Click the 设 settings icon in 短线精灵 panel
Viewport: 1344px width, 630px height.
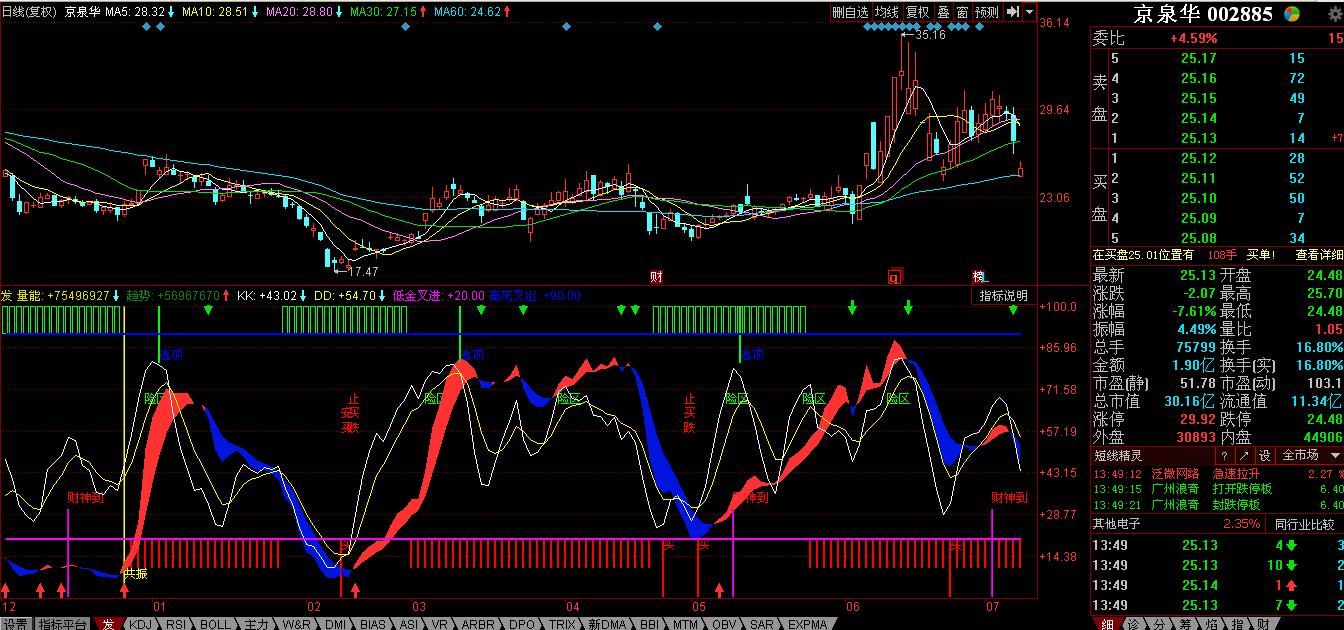coord(1264,455)
